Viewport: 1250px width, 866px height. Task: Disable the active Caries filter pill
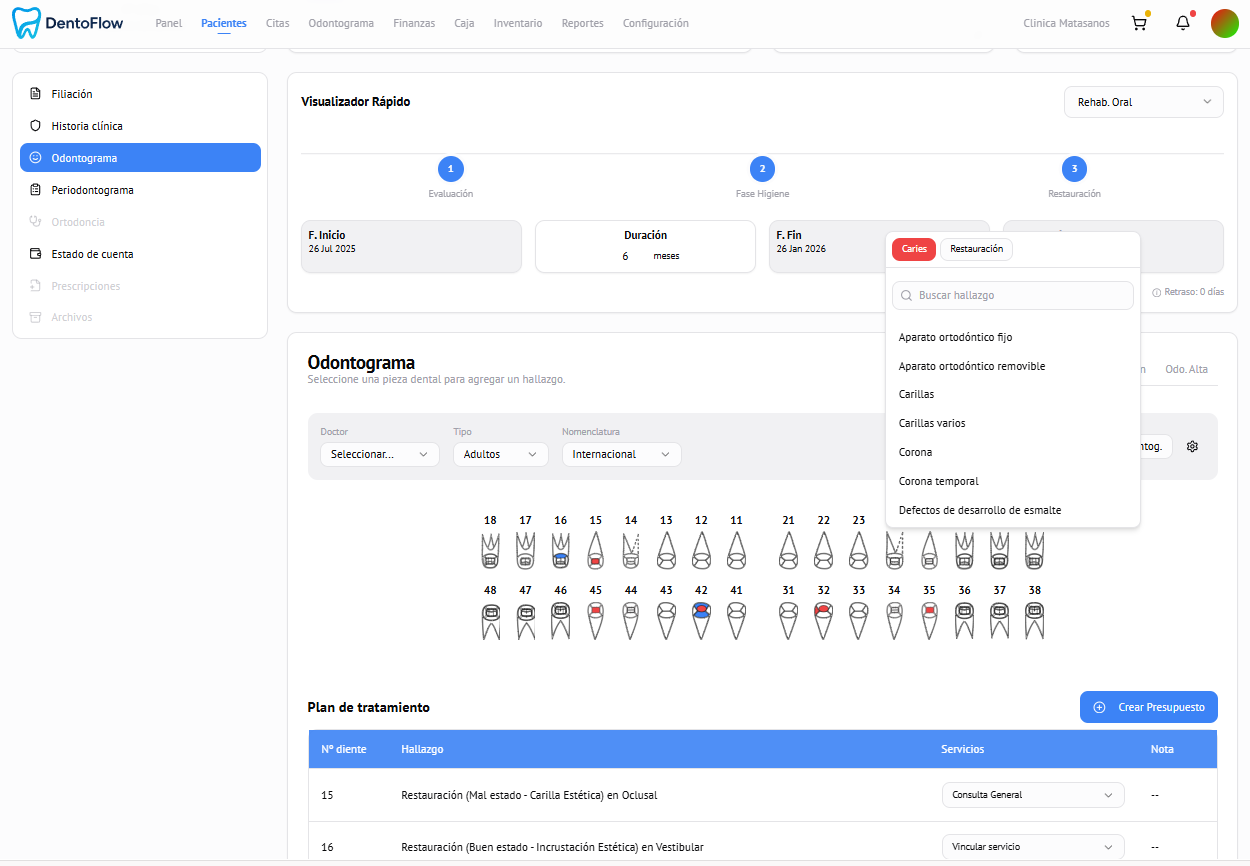pos(913,248)
